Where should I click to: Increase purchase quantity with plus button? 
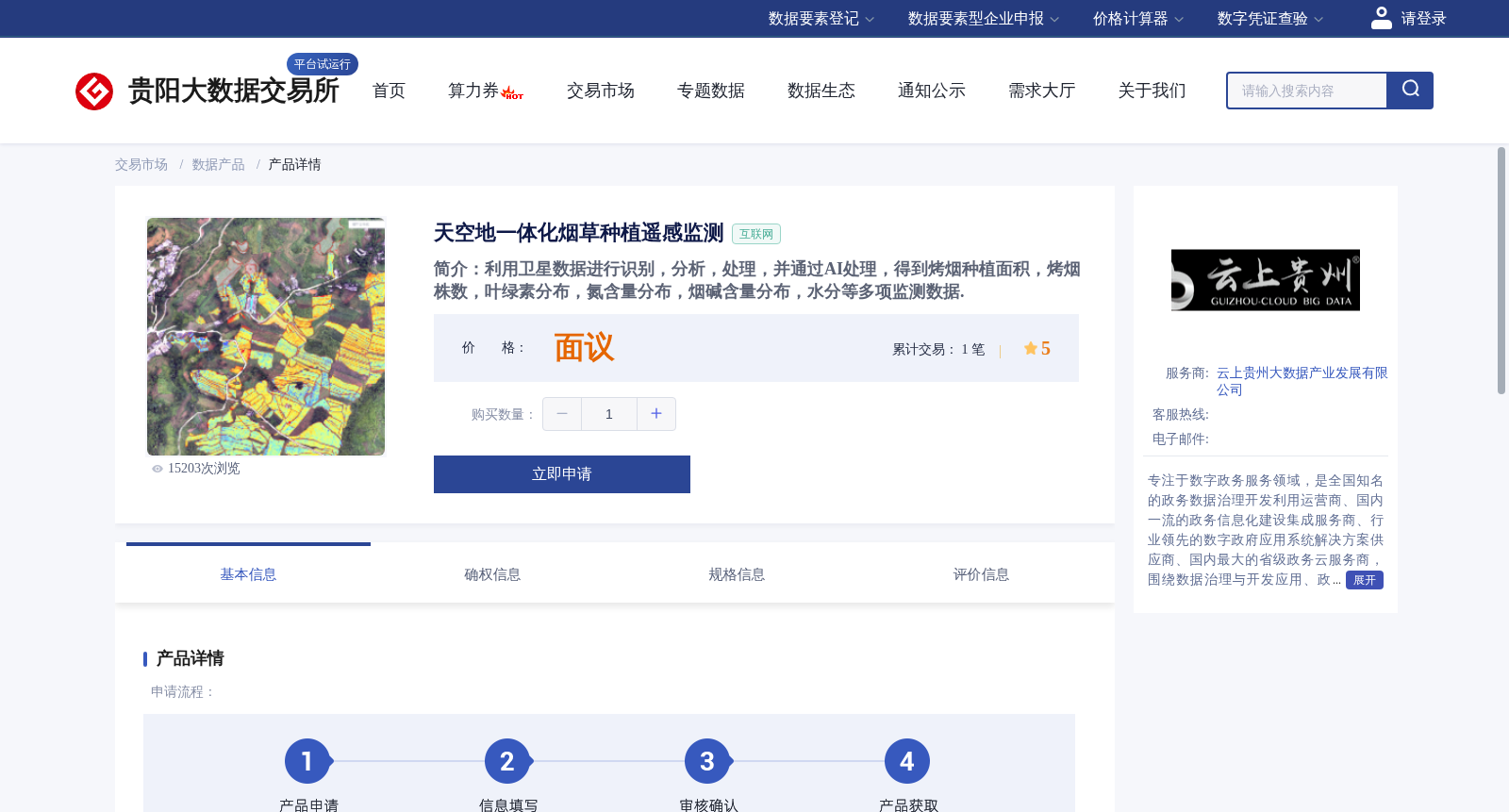click(656, 414)
